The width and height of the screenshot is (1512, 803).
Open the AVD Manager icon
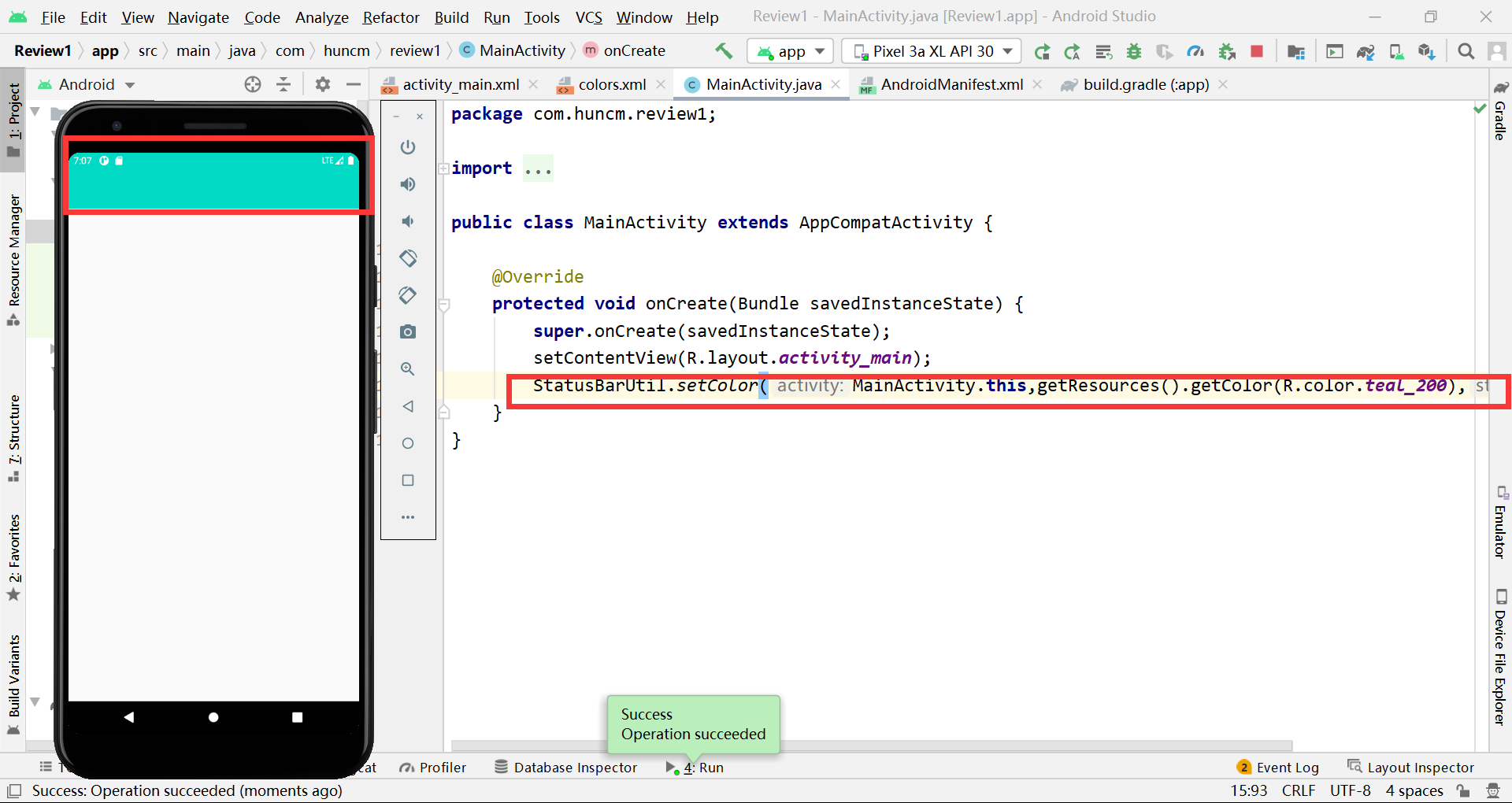pos(1396,52)
